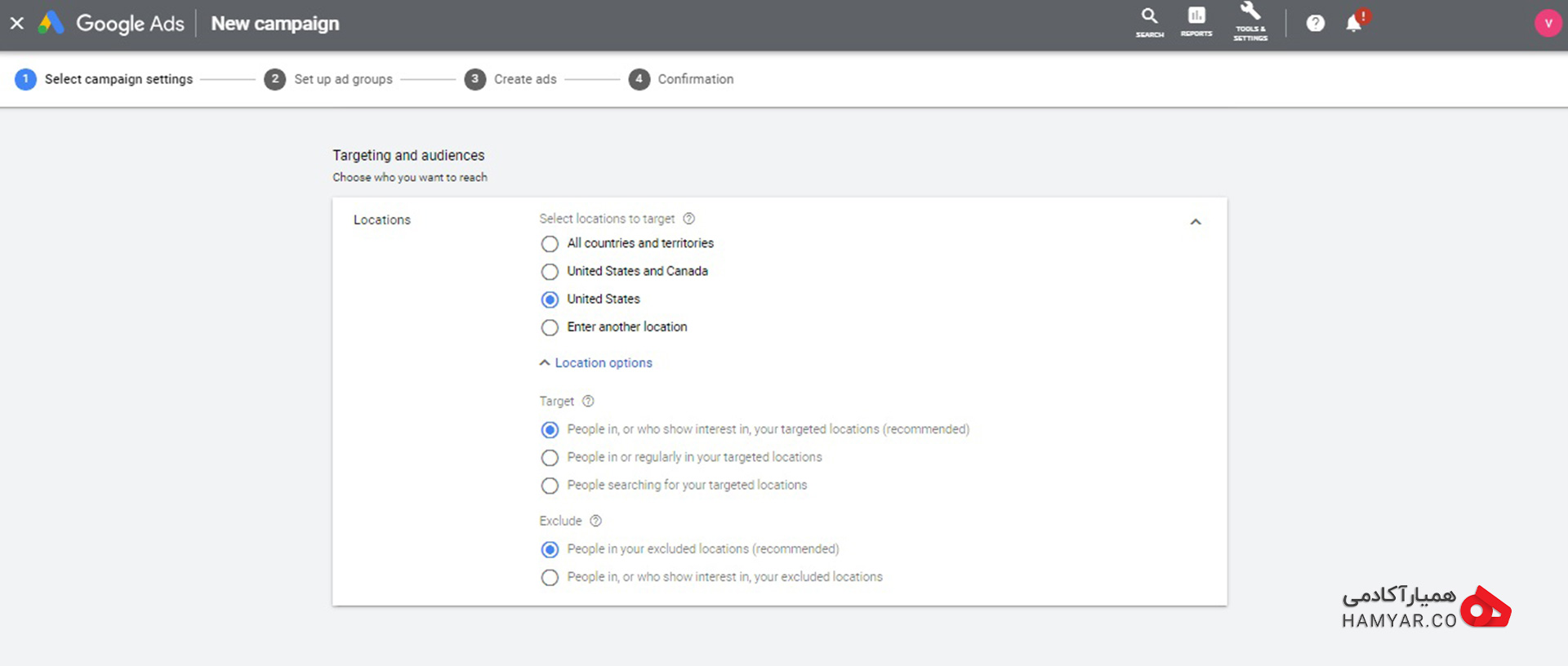Screen dimensions: 1568x666
Task: Click the Locations section label
Action: point(382,220)
